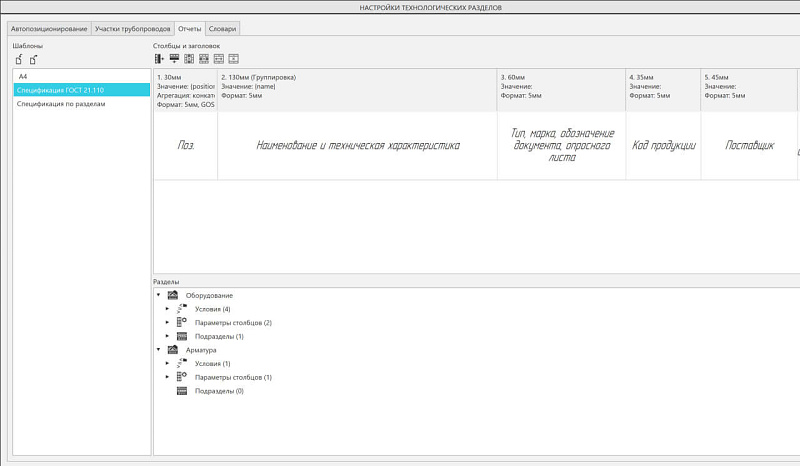800x466 pixels.
Task: Click the second icon under the Шаблоны label
Action: click(33, 60)
